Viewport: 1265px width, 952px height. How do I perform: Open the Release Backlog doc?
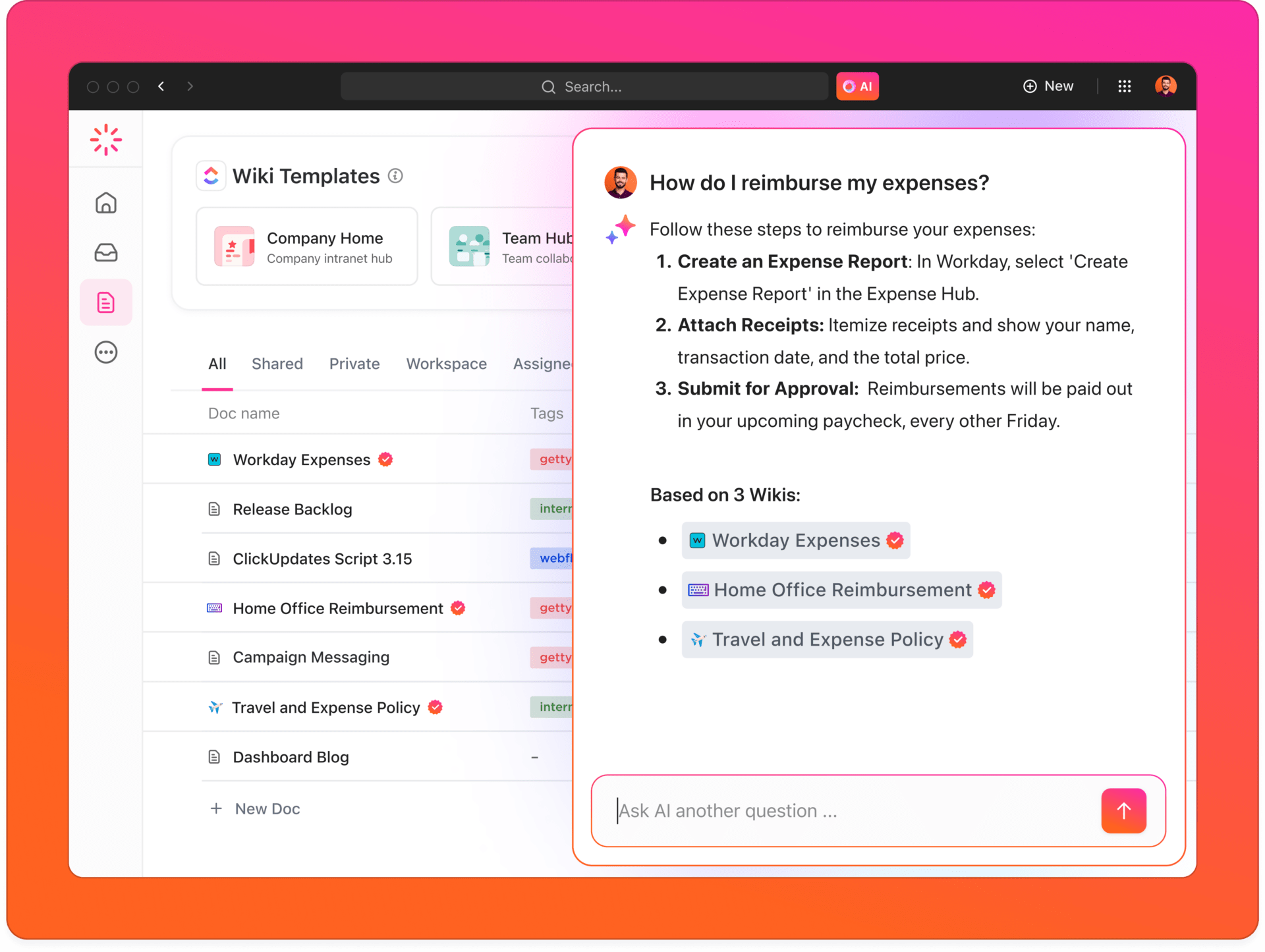293,509
